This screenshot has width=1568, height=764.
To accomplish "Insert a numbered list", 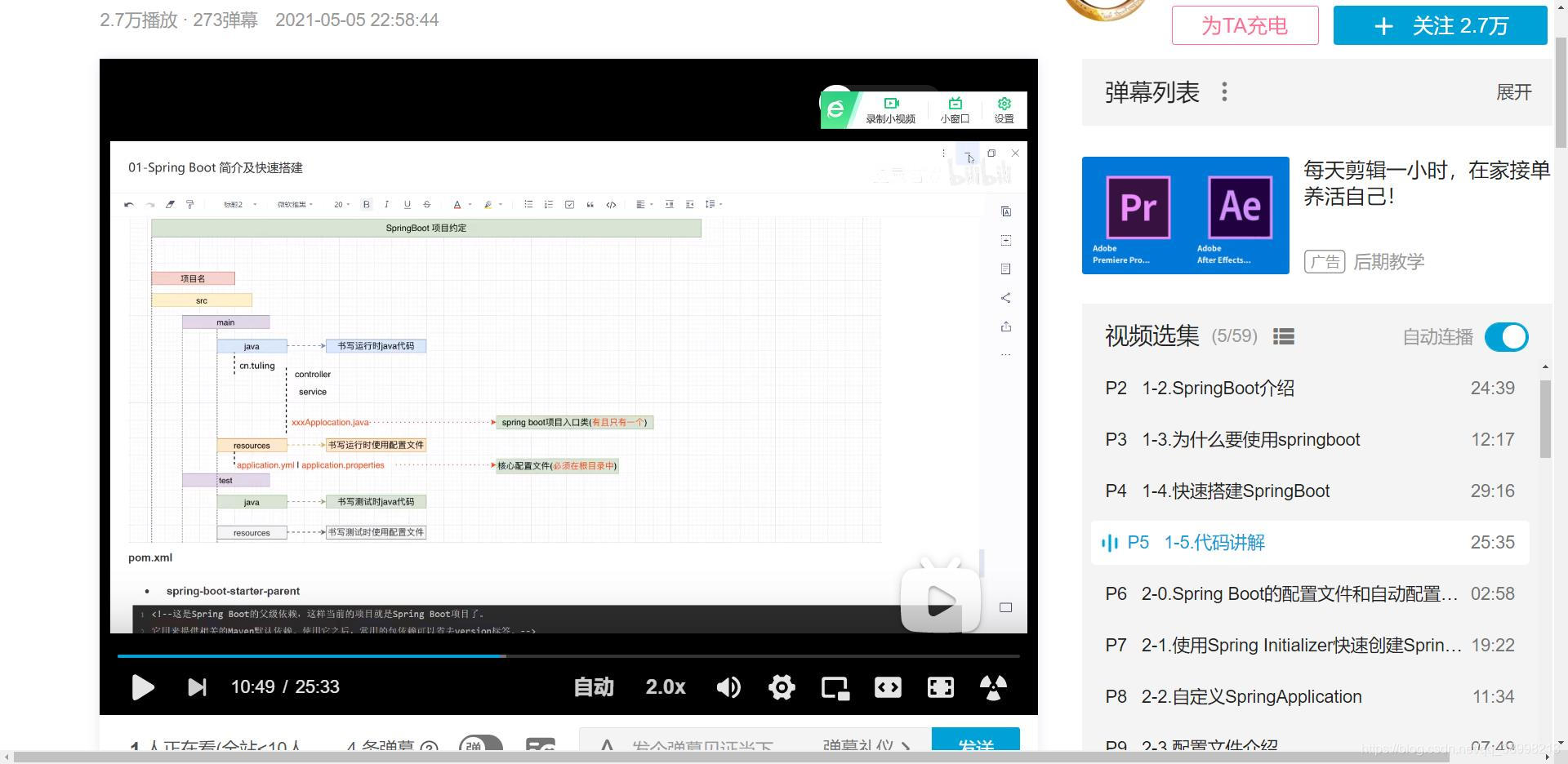I will pyautogui.click(x=549, y=205).
